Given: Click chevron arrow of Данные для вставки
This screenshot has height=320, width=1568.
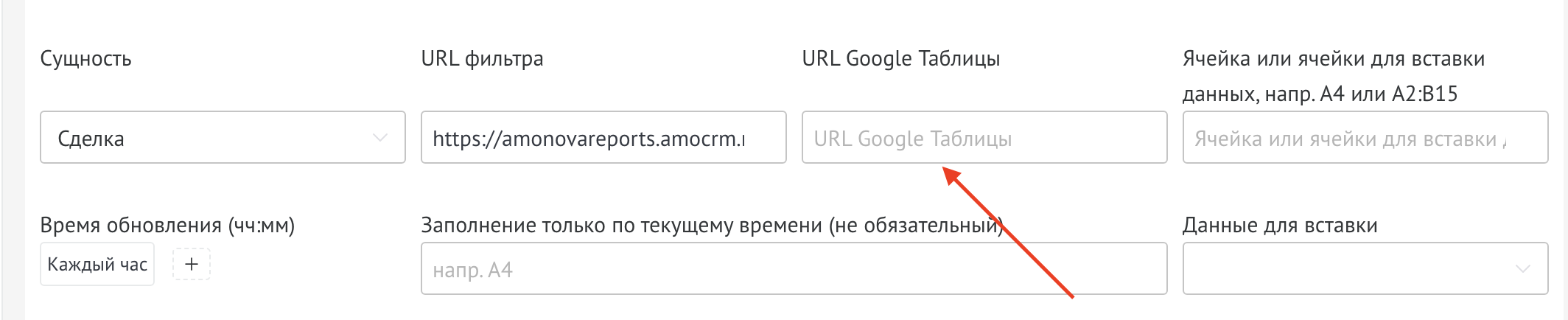Looking at the screenshot, I should click(1523, 269).
